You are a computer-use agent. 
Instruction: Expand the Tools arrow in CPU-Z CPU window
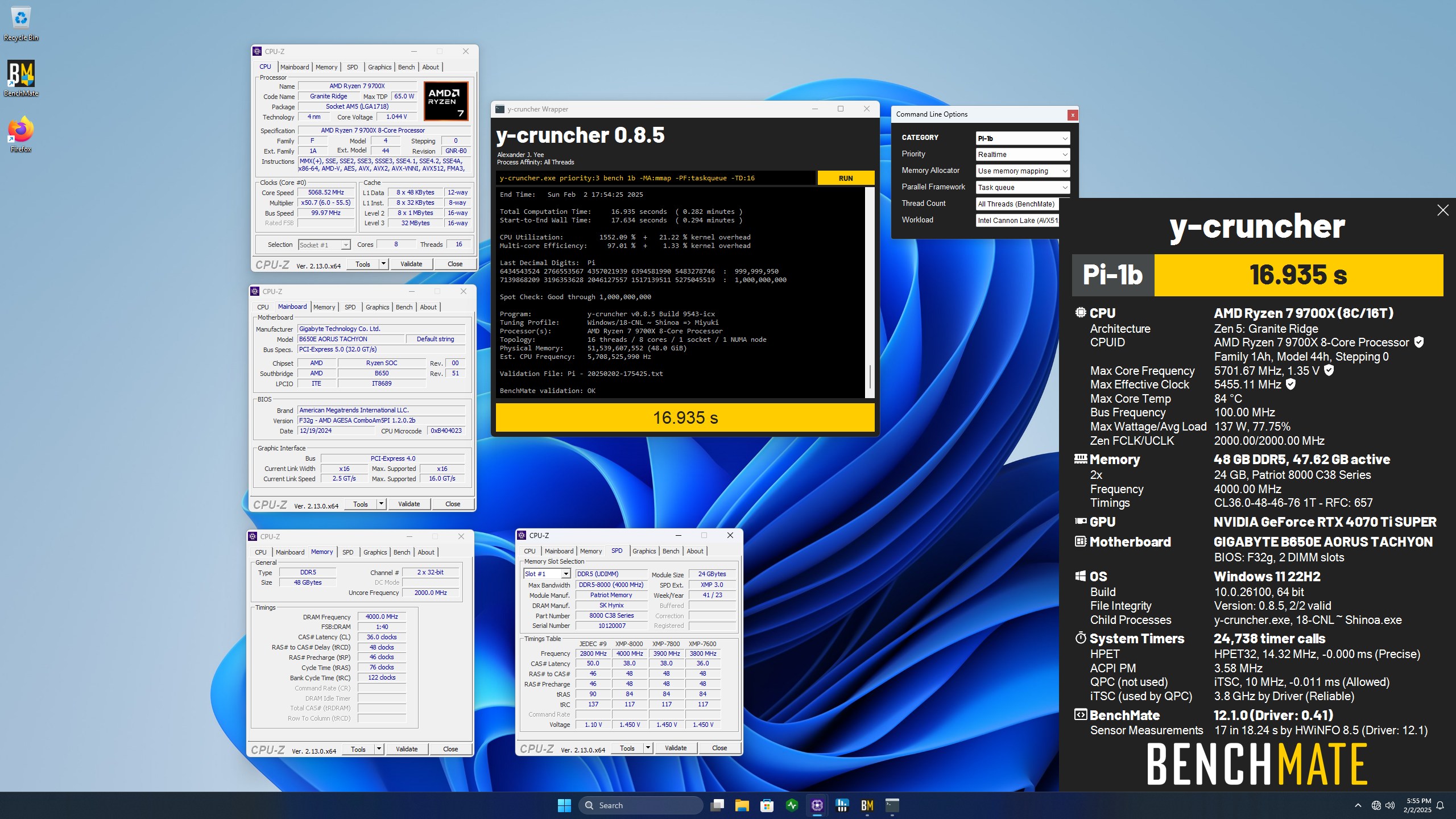tap(383, 264)
